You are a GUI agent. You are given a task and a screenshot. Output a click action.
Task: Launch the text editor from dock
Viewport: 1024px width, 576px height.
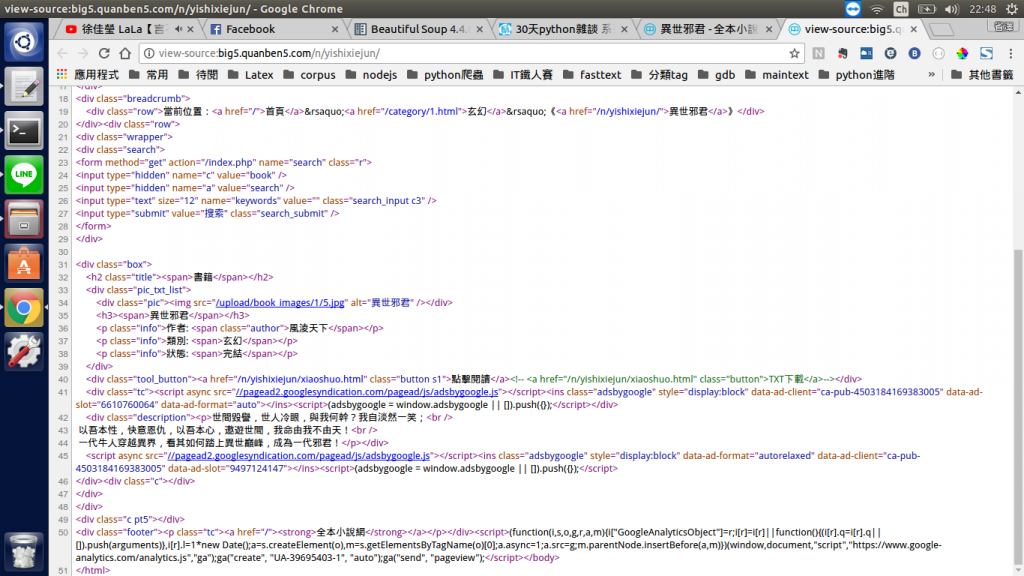[24, 86]
